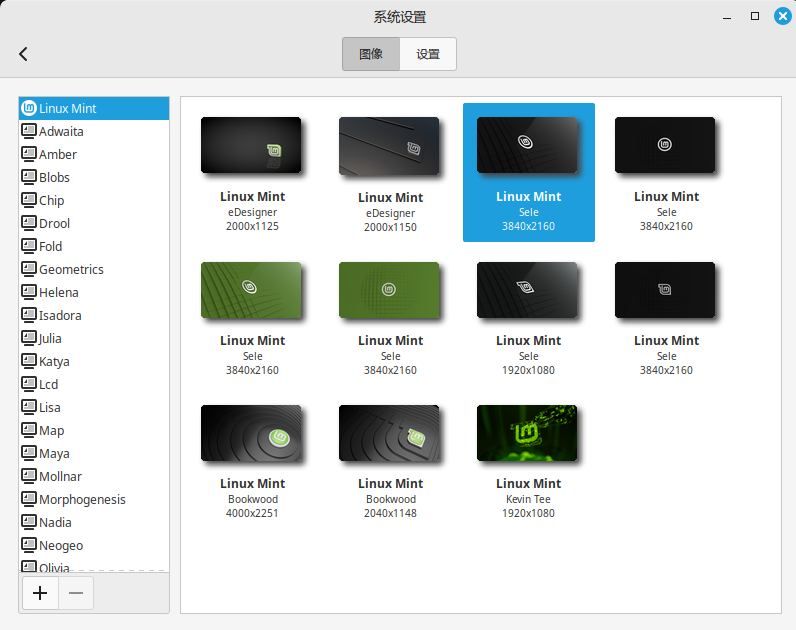Click the Geometrics folder icon

pyautogui.click(x=29, y=269)
